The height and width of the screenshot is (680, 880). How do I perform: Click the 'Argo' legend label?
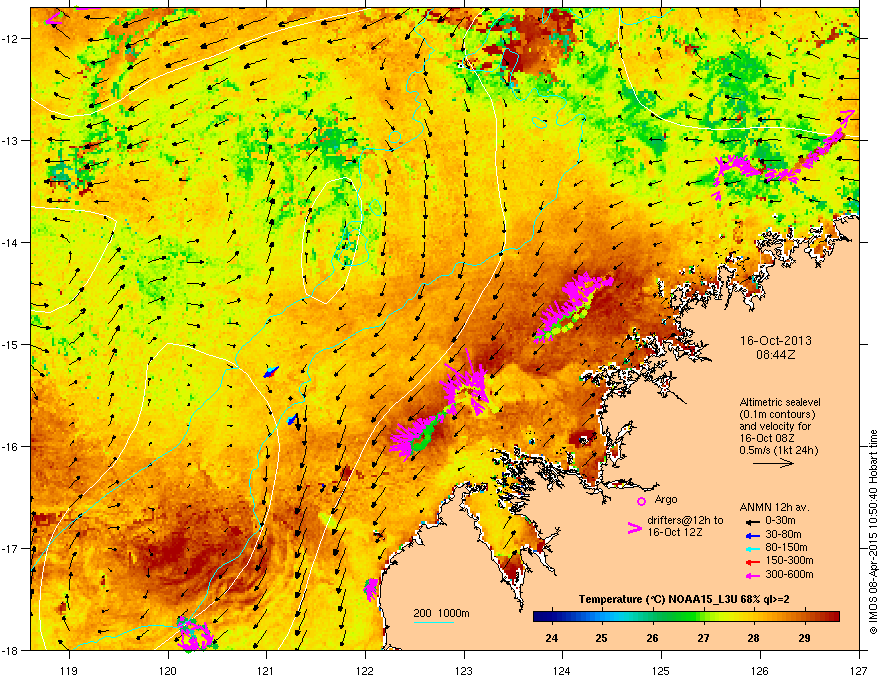click(x=666, y=499)
